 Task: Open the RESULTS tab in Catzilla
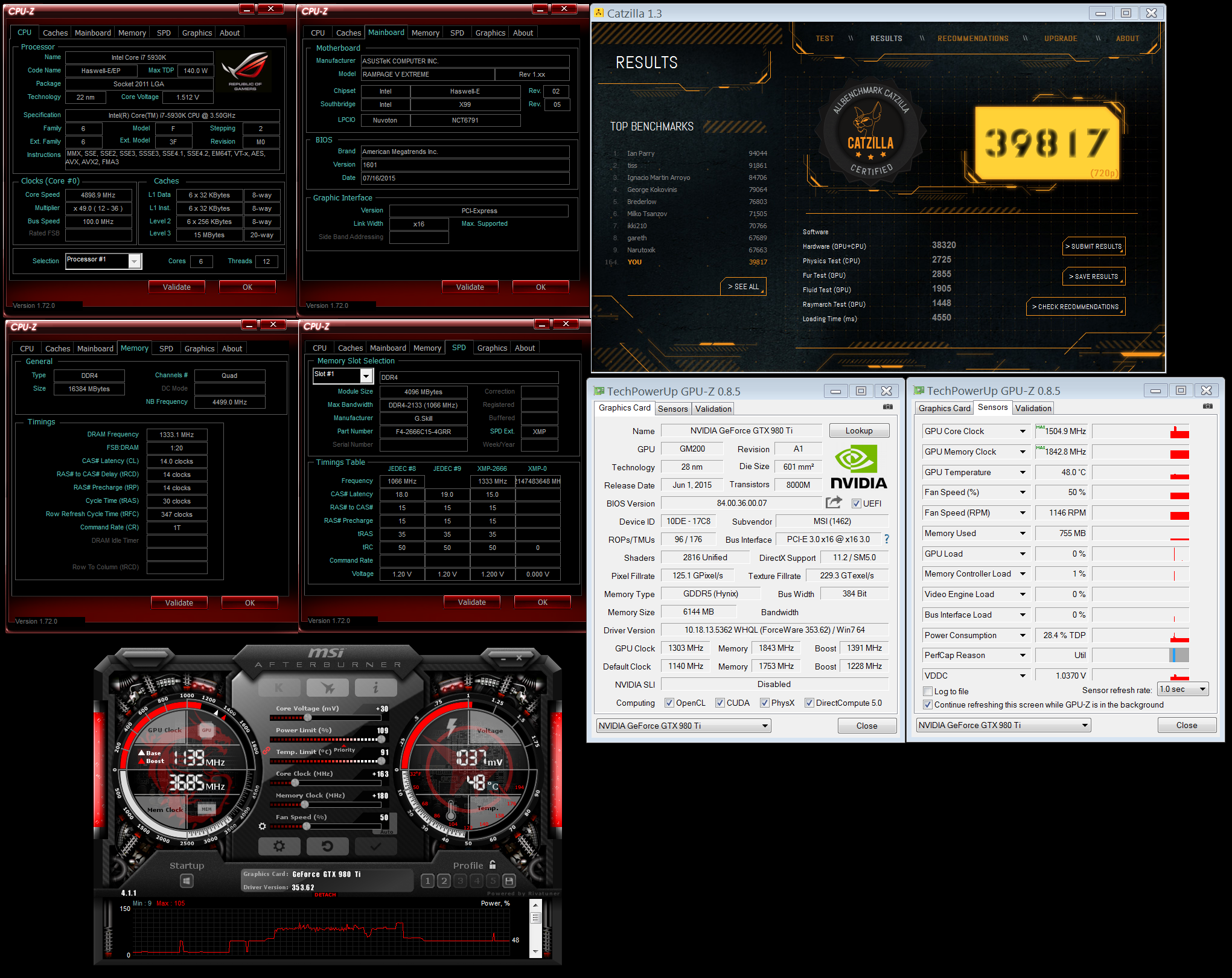(886, 38)
